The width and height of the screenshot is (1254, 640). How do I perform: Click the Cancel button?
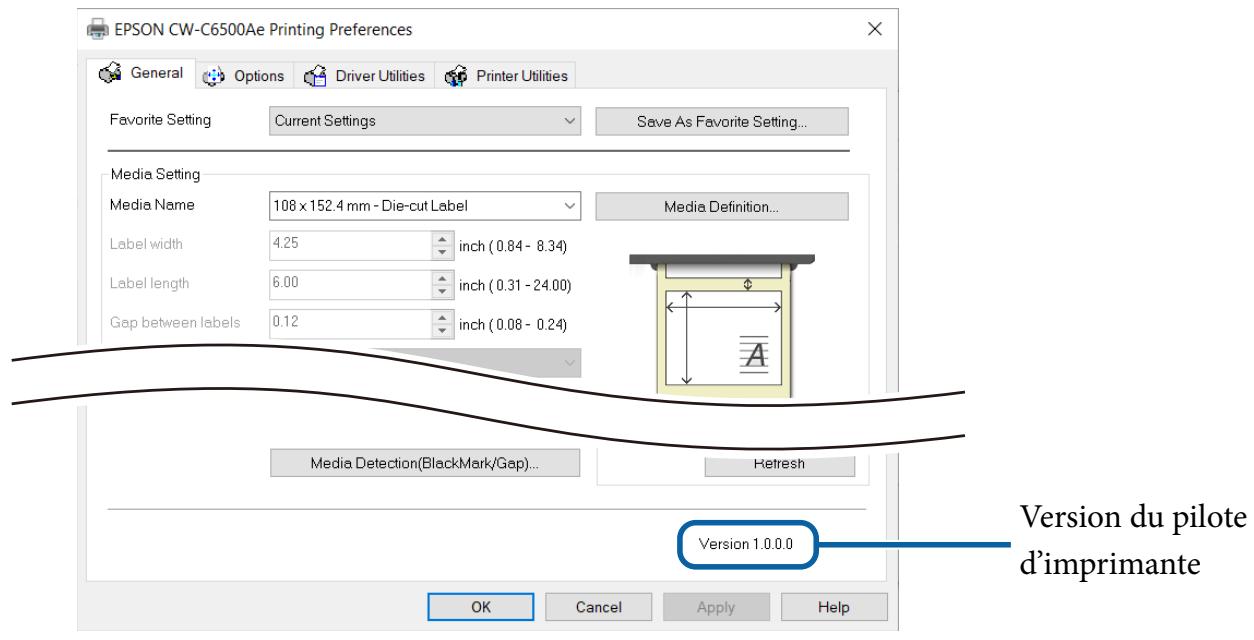tap(599, 607)
